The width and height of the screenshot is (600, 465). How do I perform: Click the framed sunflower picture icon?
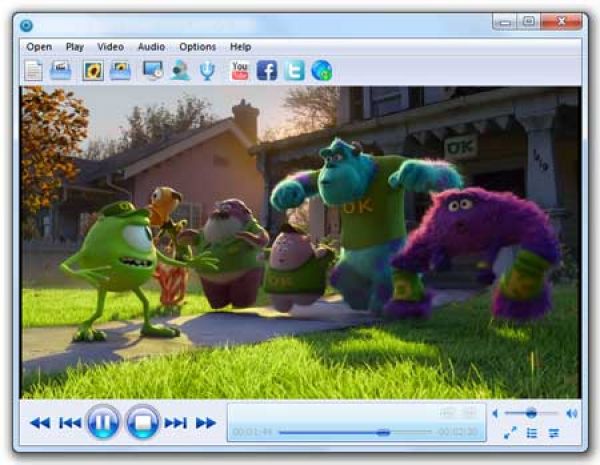(93, 71)
